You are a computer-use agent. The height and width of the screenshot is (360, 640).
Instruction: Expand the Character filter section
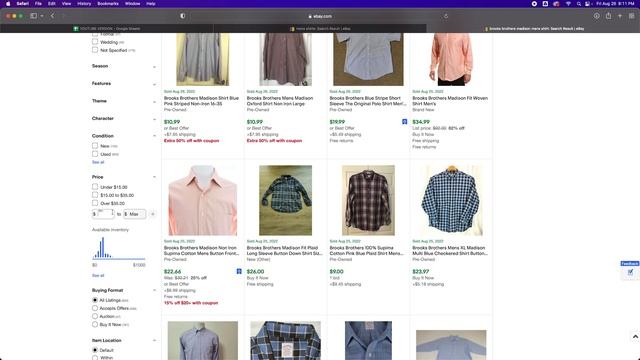pyautogui.click(x=124, y=119)
